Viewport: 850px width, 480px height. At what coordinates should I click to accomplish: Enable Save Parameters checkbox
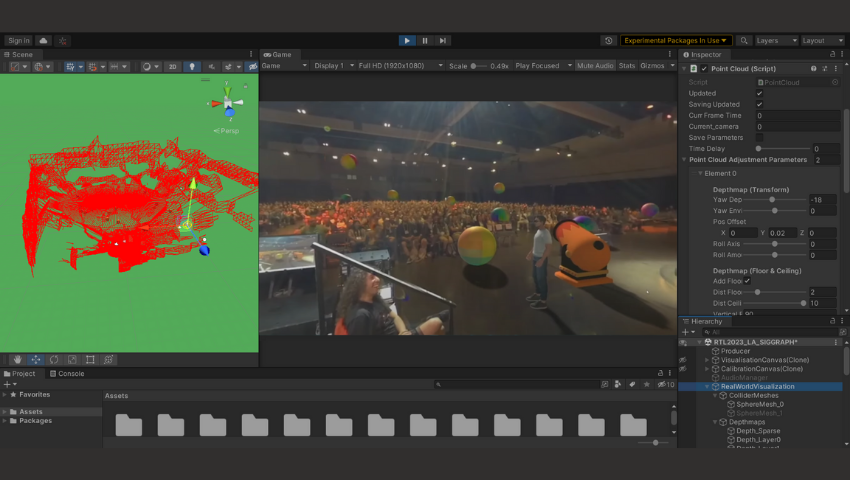point(759,137)
